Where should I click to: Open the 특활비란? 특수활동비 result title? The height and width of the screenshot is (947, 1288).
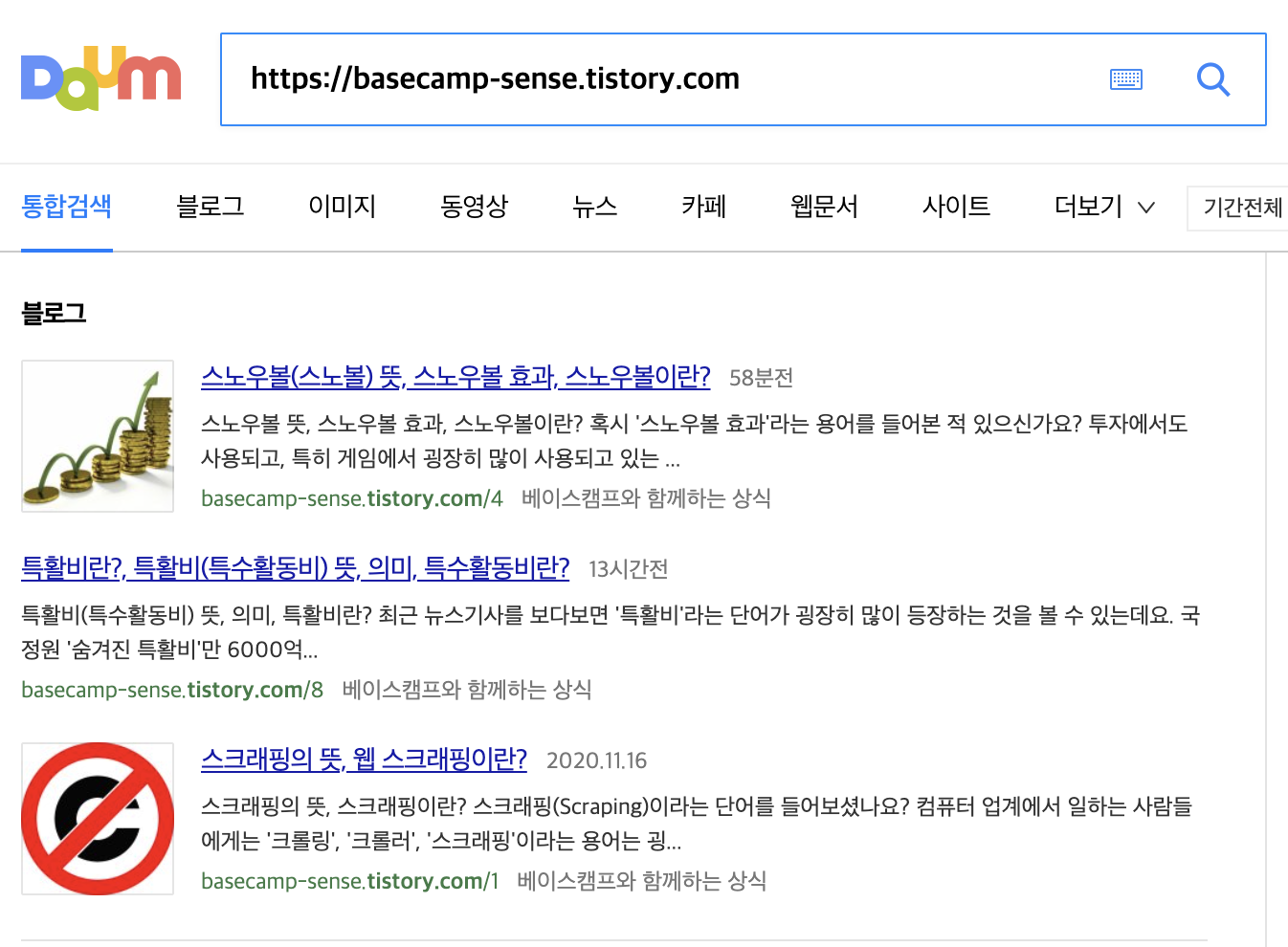point(296,568)
